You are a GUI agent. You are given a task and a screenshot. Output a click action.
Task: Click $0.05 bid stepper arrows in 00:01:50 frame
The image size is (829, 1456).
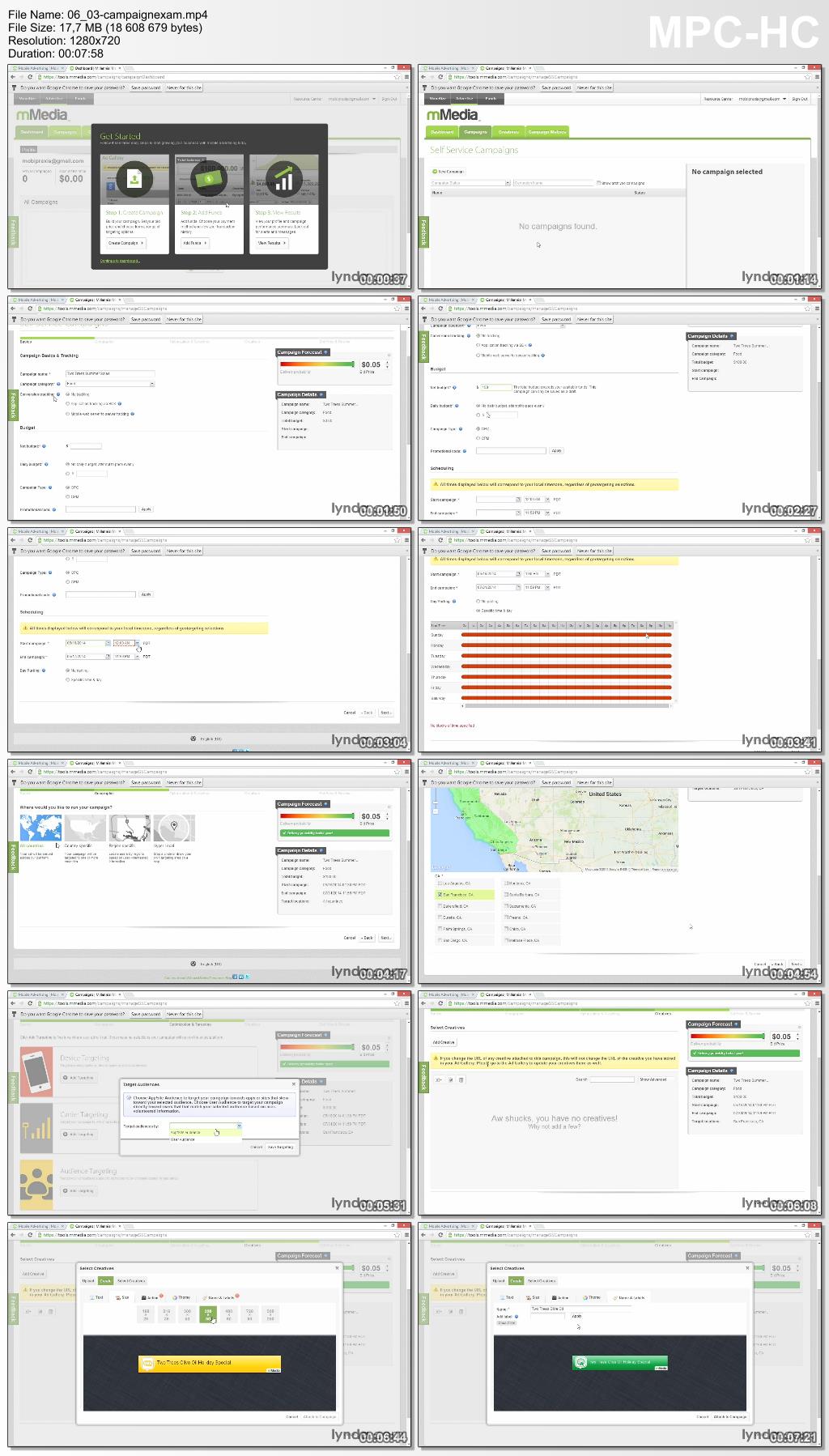tap(387, 364)
